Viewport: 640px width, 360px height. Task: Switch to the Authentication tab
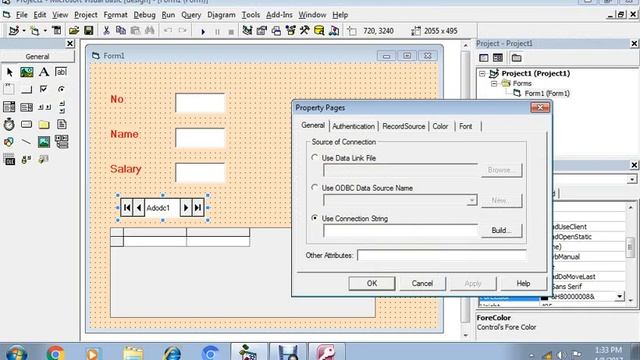click(x=353, y=127)
